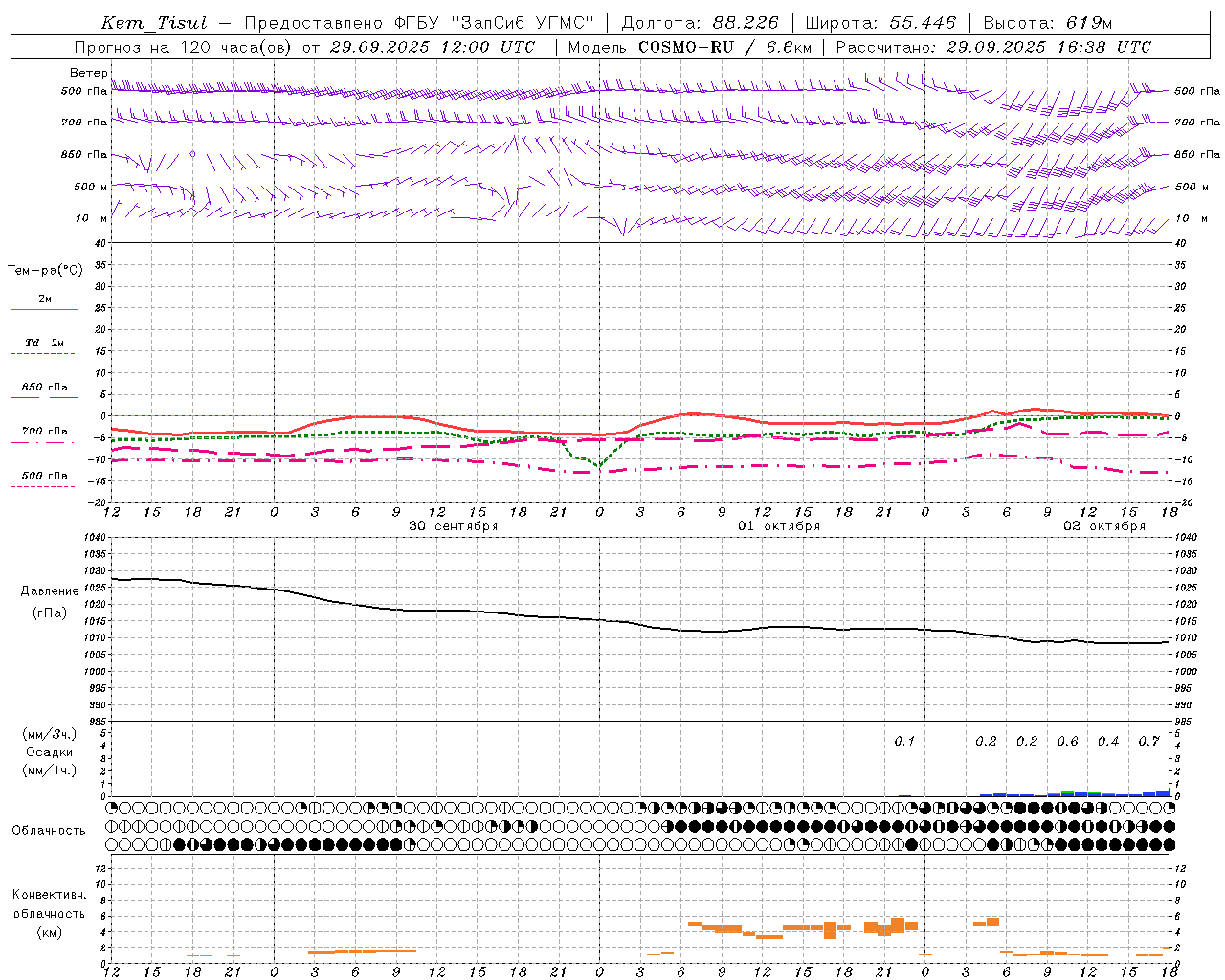Click the "Давление" pressure label
Viewport: 1225px width, 980px height.
pyautogui.click(x=50, y=591)
